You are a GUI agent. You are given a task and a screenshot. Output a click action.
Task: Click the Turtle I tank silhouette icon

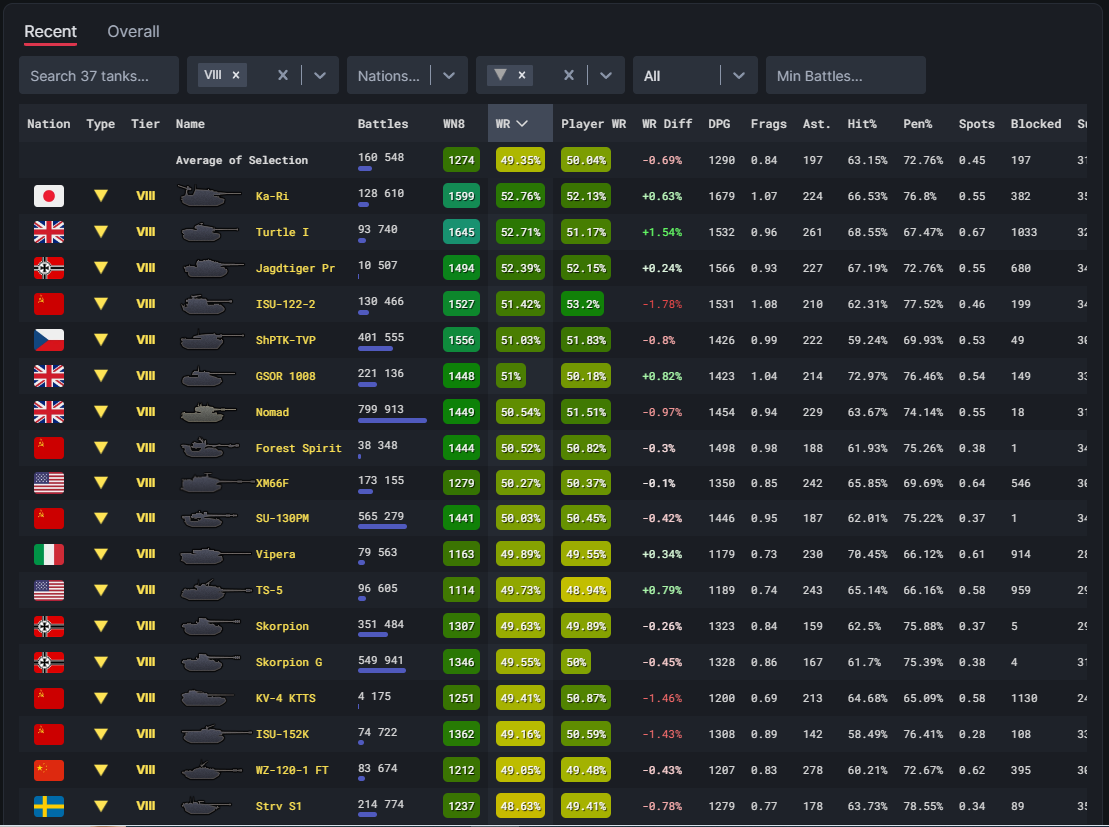click(x=212, y=232)
